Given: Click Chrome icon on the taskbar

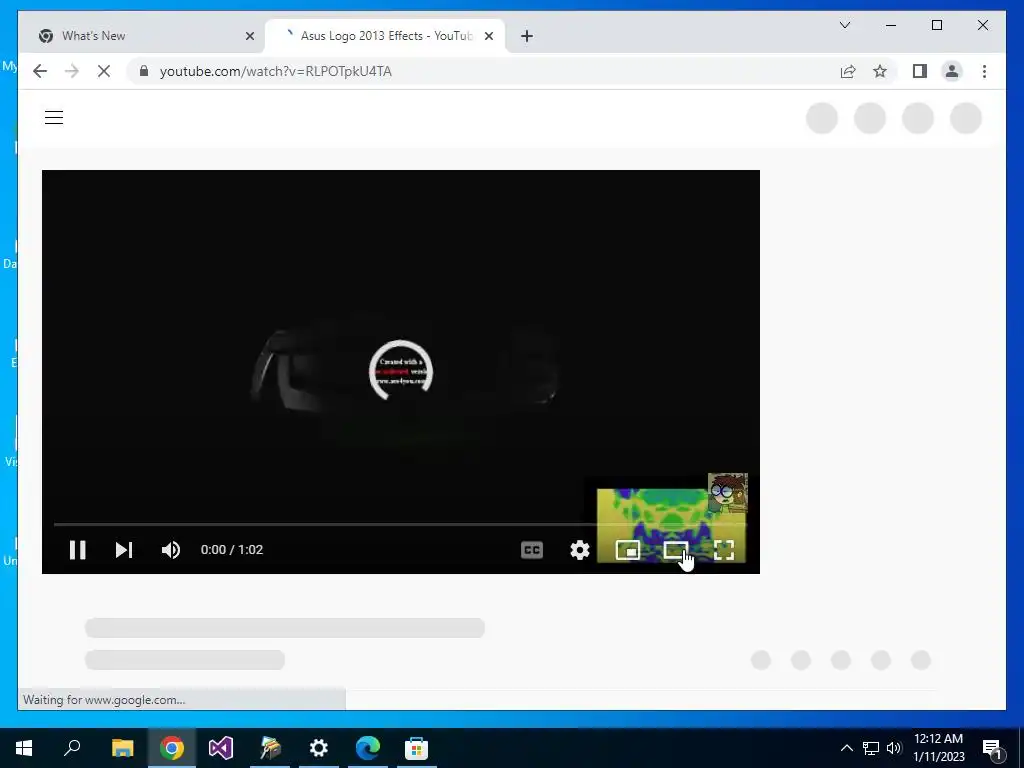Looking at the screenshot, I should pyautogui.click(x=172, y=748).
